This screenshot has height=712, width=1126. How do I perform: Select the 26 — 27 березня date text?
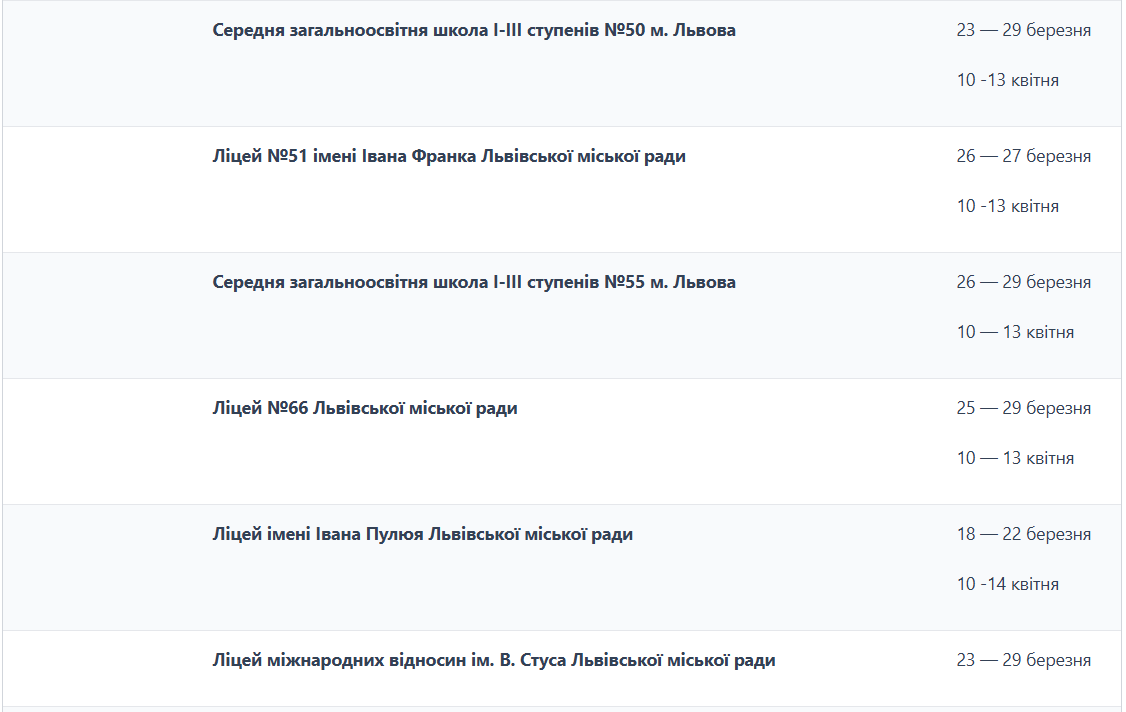coord(1023,156)
